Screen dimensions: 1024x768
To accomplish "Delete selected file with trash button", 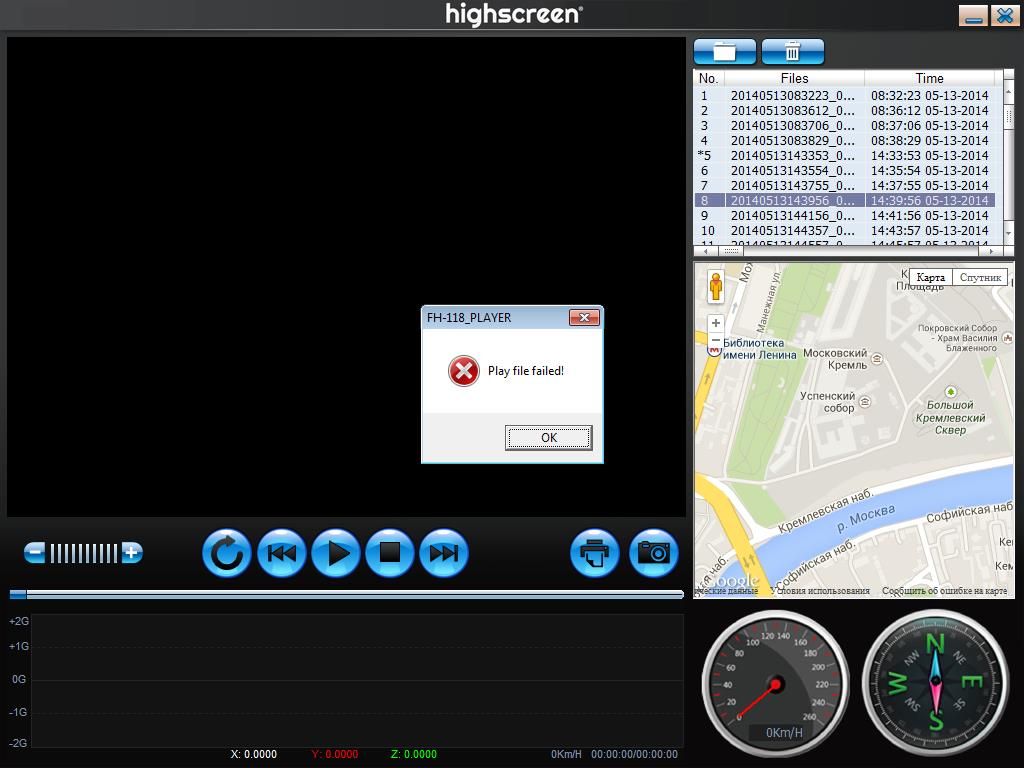I will point(793,52).
